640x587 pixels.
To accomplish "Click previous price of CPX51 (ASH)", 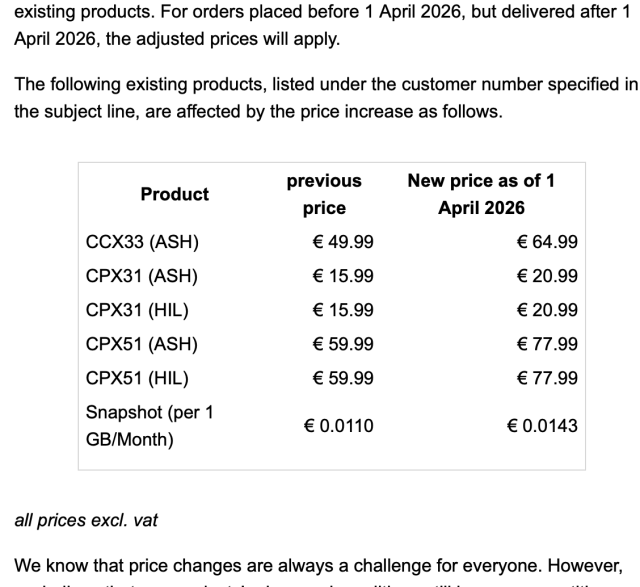I will pos(343,344).
